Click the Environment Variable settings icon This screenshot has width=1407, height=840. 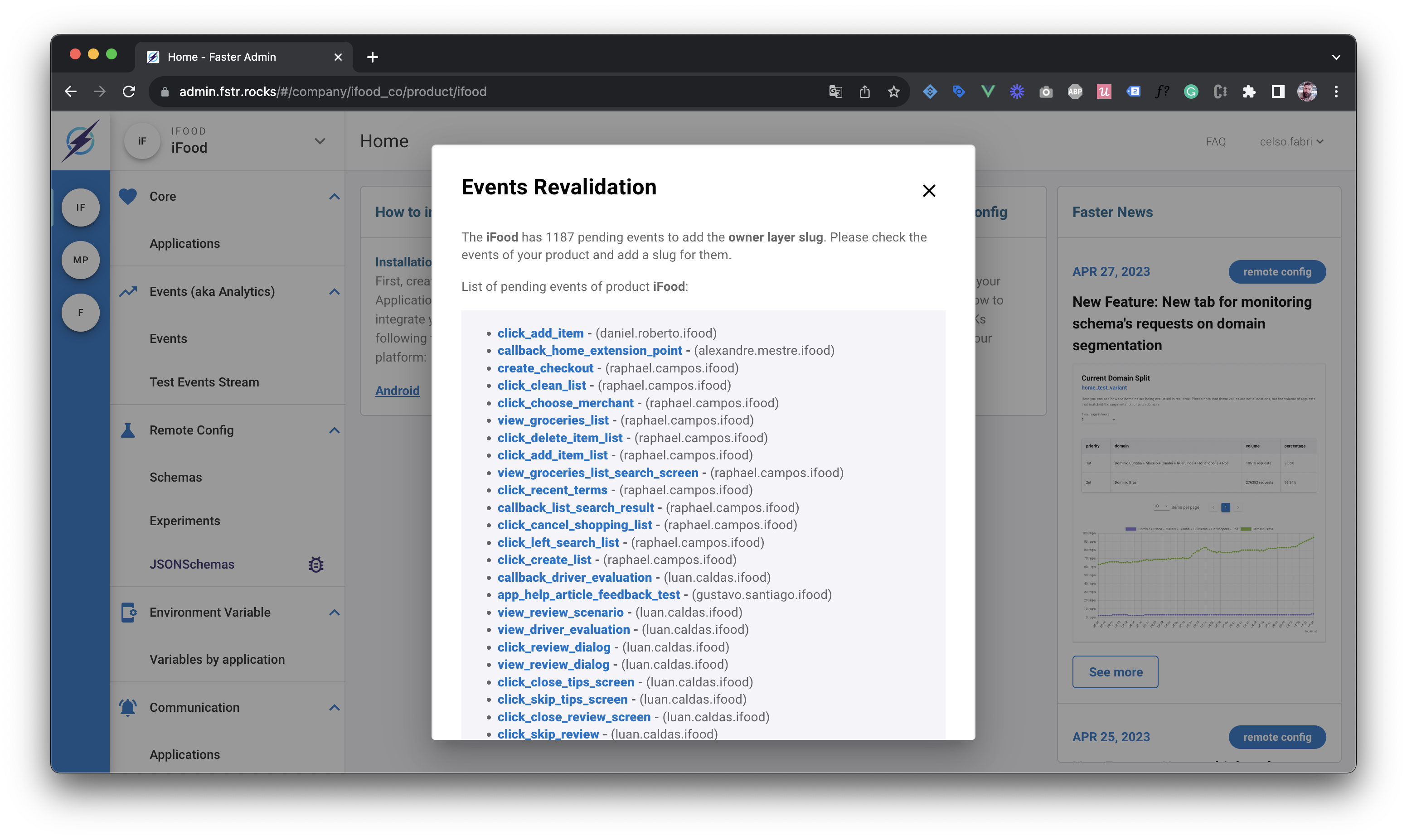click(x=129, y=613)
